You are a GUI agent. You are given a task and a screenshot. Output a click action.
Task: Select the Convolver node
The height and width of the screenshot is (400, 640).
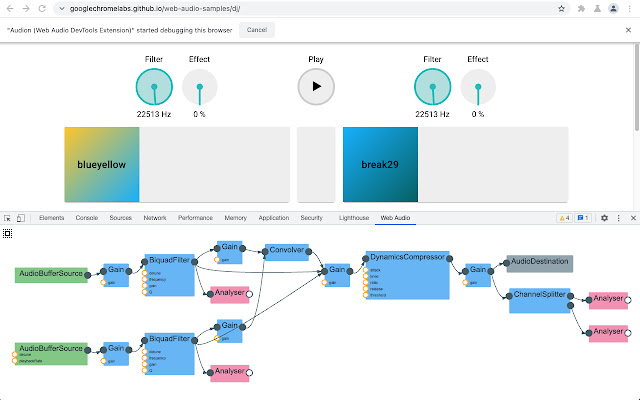click(287, 252)
